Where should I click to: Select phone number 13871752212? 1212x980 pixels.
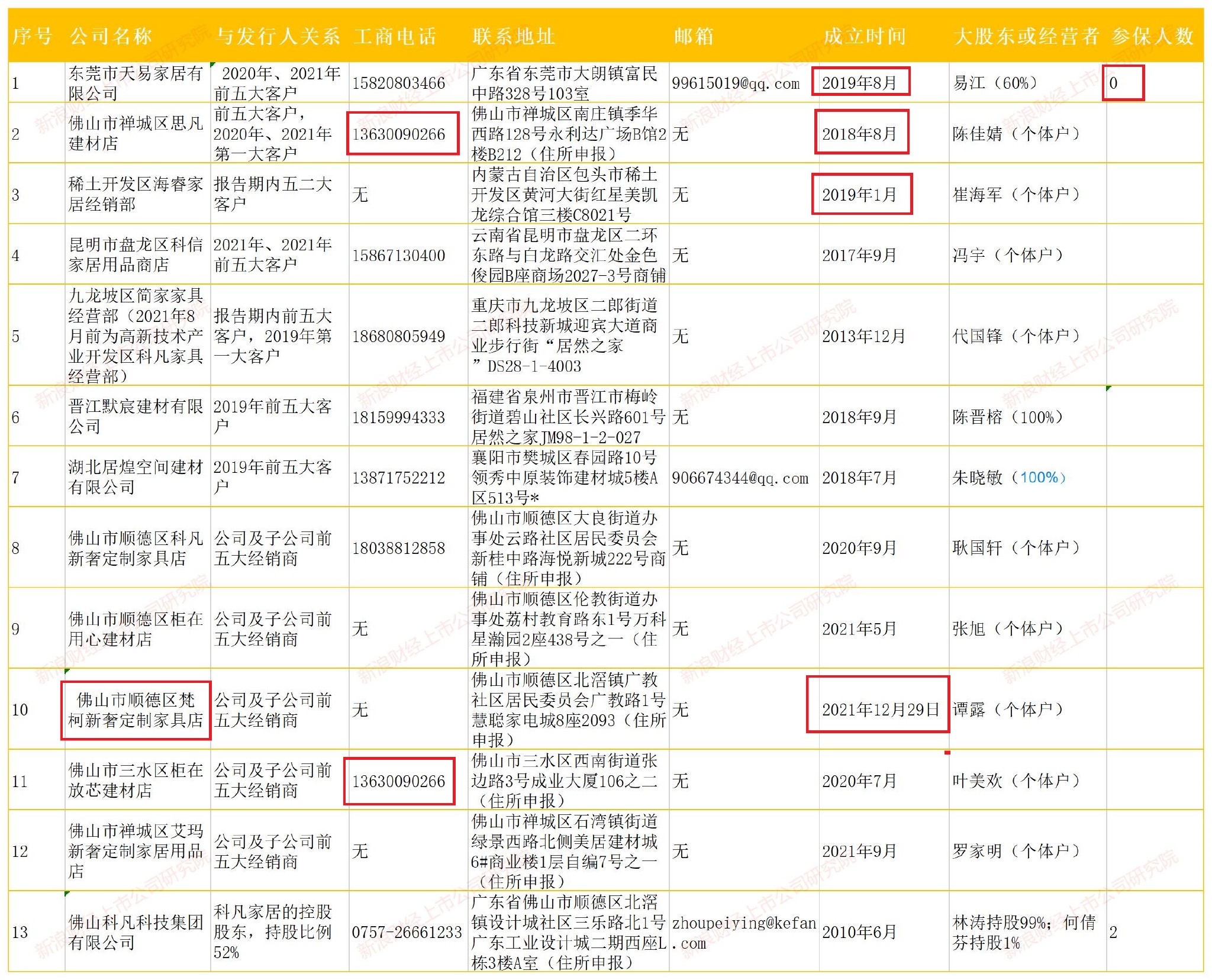[398, 478]
